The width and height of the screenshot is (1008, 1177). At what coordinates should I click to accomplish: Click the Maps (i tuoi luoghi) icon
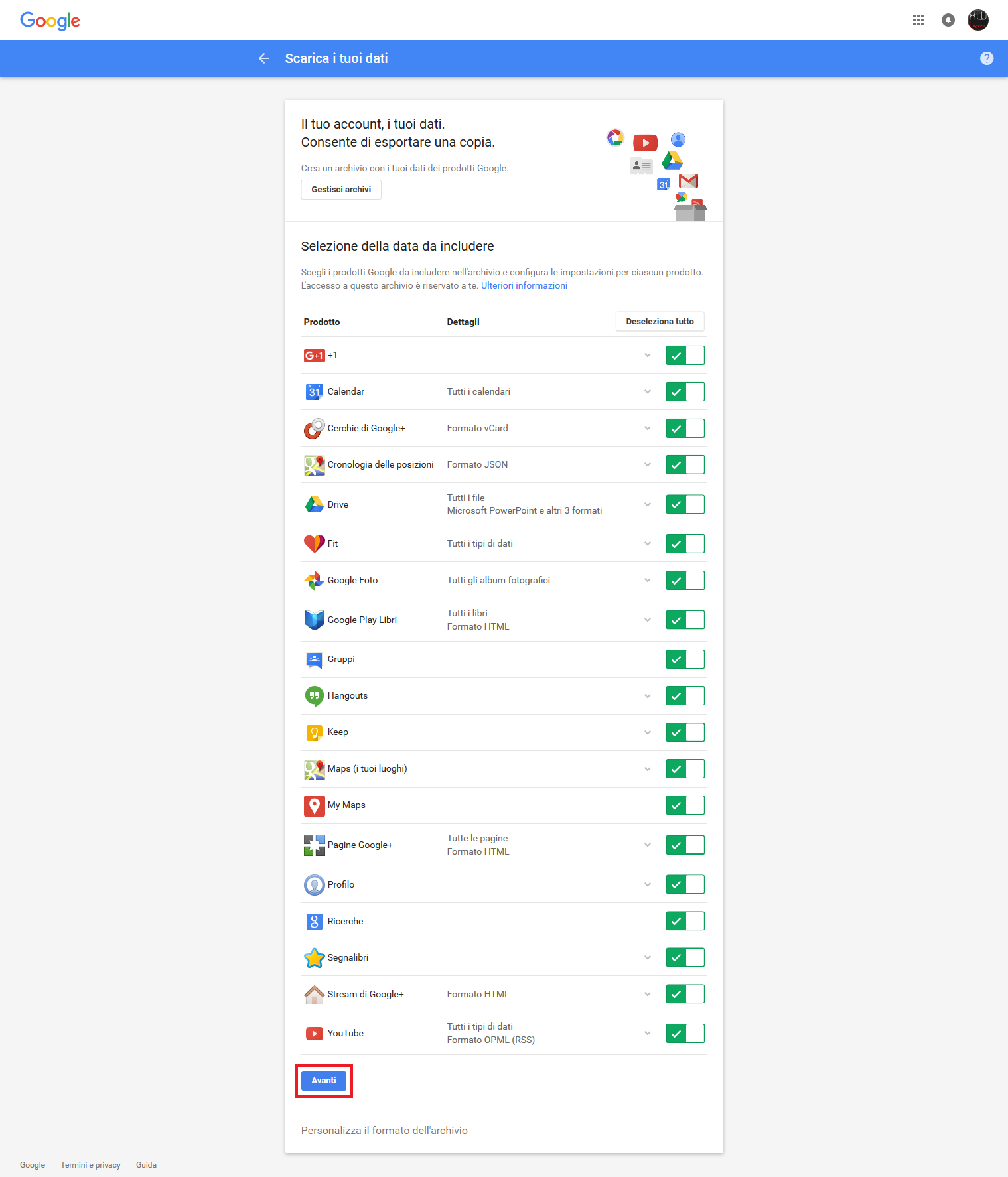(x=315, y=769)
